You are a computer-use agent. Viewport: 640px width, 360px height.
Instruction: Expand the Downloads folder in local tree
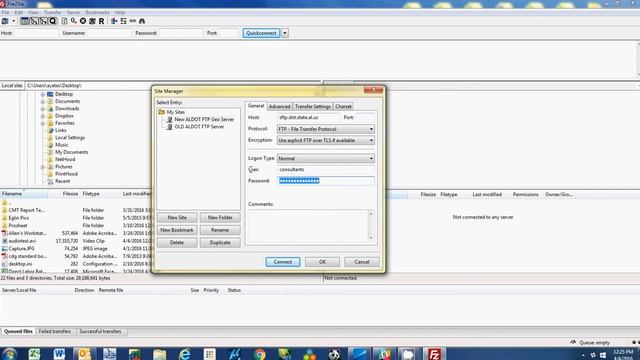pos(42,109)
